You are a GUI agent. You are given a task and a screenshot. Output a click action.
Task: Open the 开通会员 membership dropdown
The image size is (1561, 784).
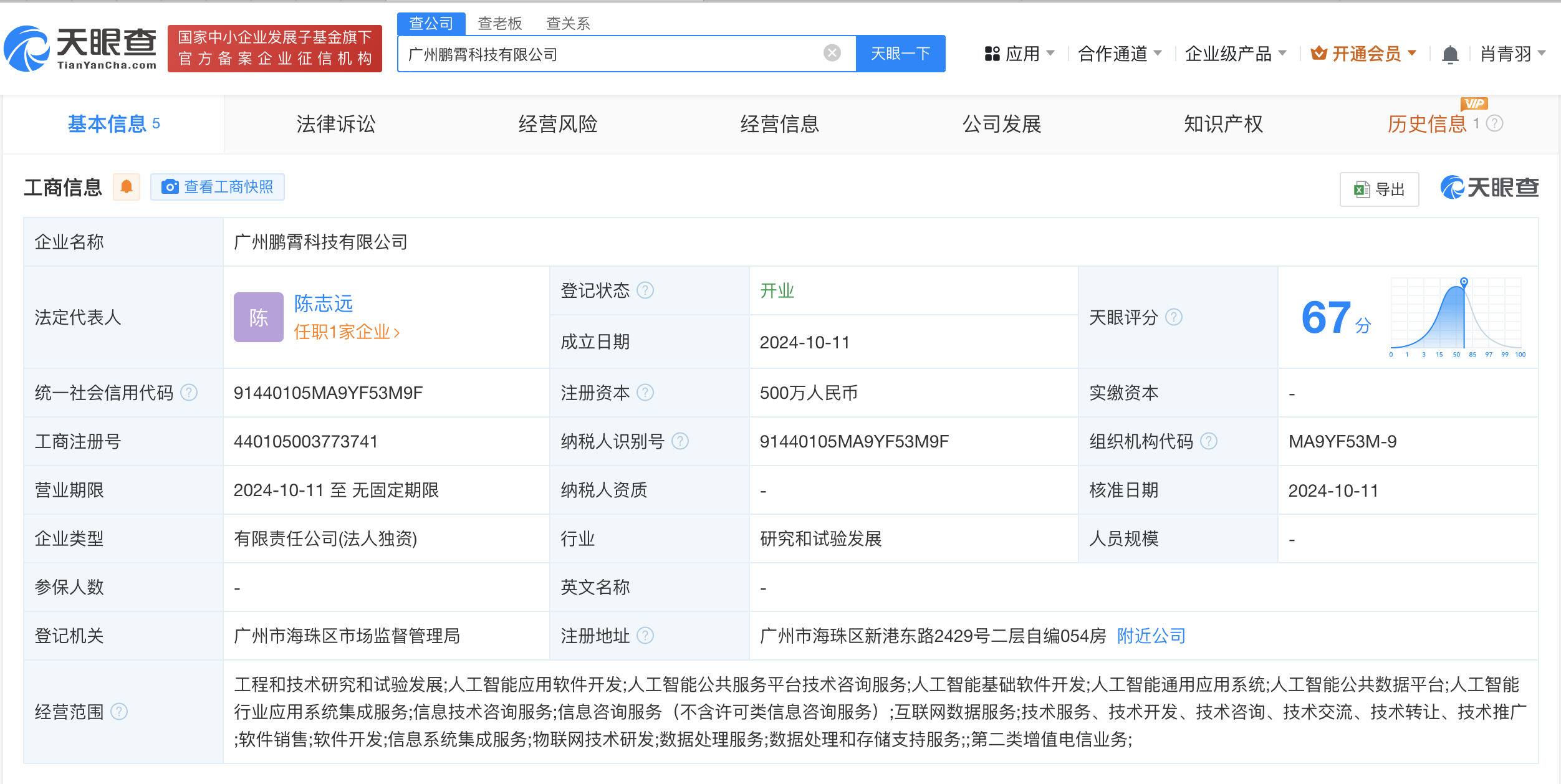[1363, 54]
